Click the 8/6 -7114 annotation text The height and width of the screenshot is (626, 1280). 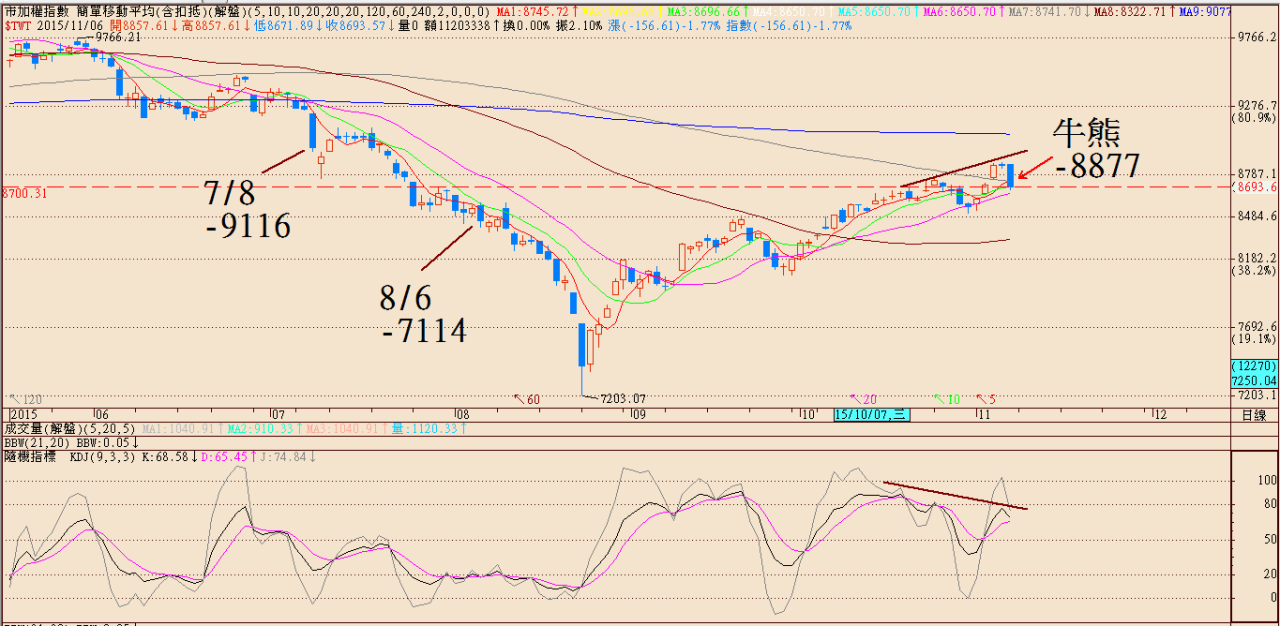pyautogui.click(x=422, y=313)
